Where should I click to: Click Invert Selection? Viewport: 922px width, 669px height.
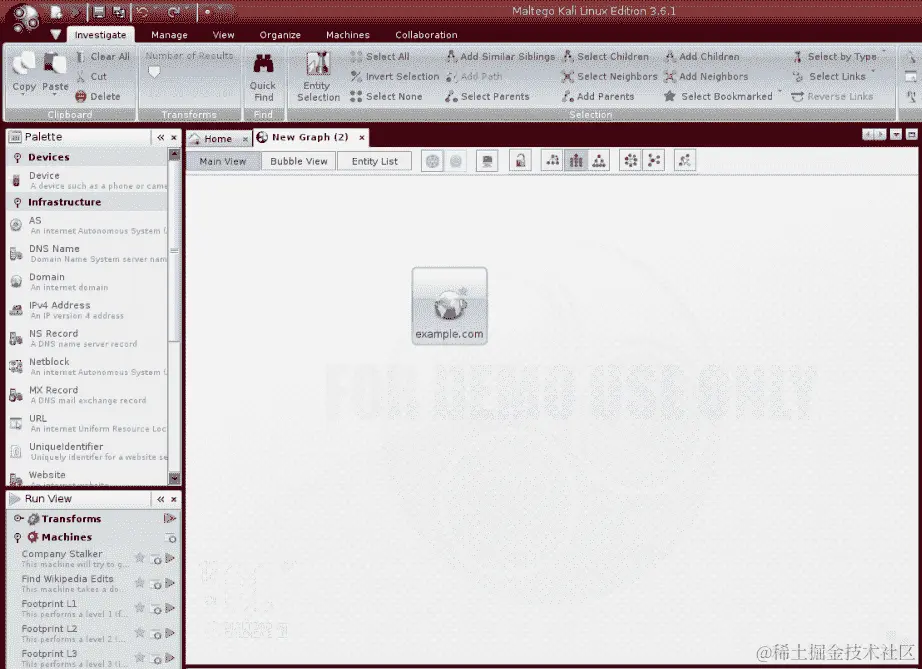pos(395,76)
